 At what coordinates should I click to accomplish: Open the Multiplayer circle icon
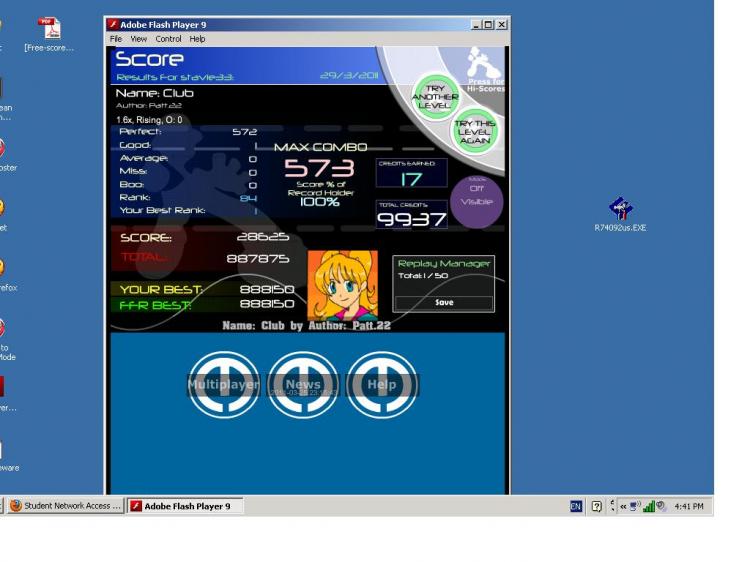223,385
